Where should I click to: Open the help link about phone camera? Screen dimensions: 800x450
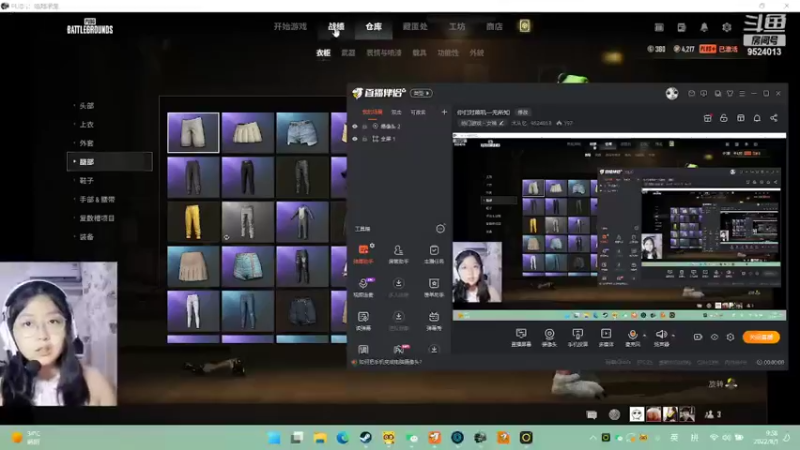tap(389, 362)
